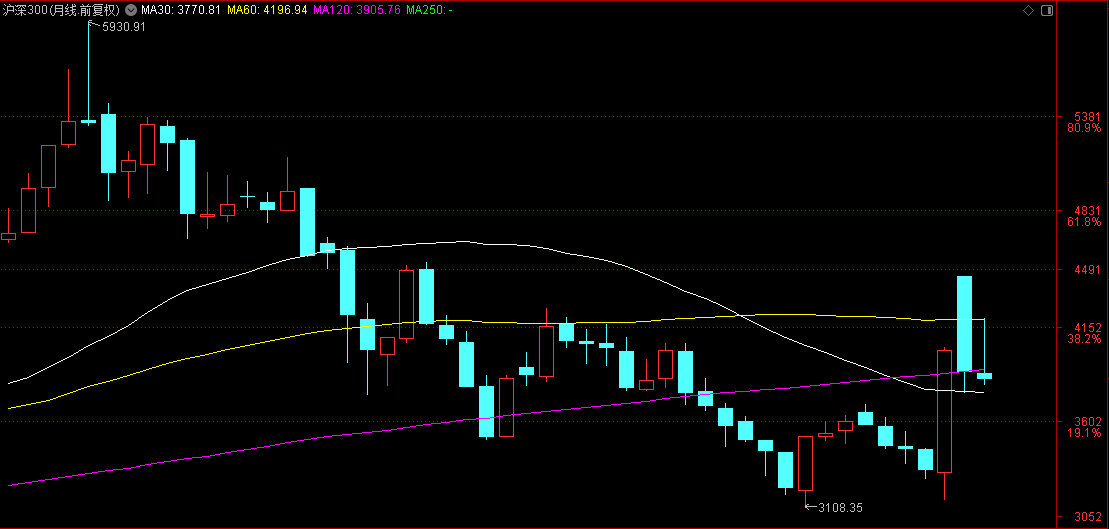Open the dropdown arrow beside 沪深300 title
This screenshot has height=529, width=1109.
click(132, 10)
